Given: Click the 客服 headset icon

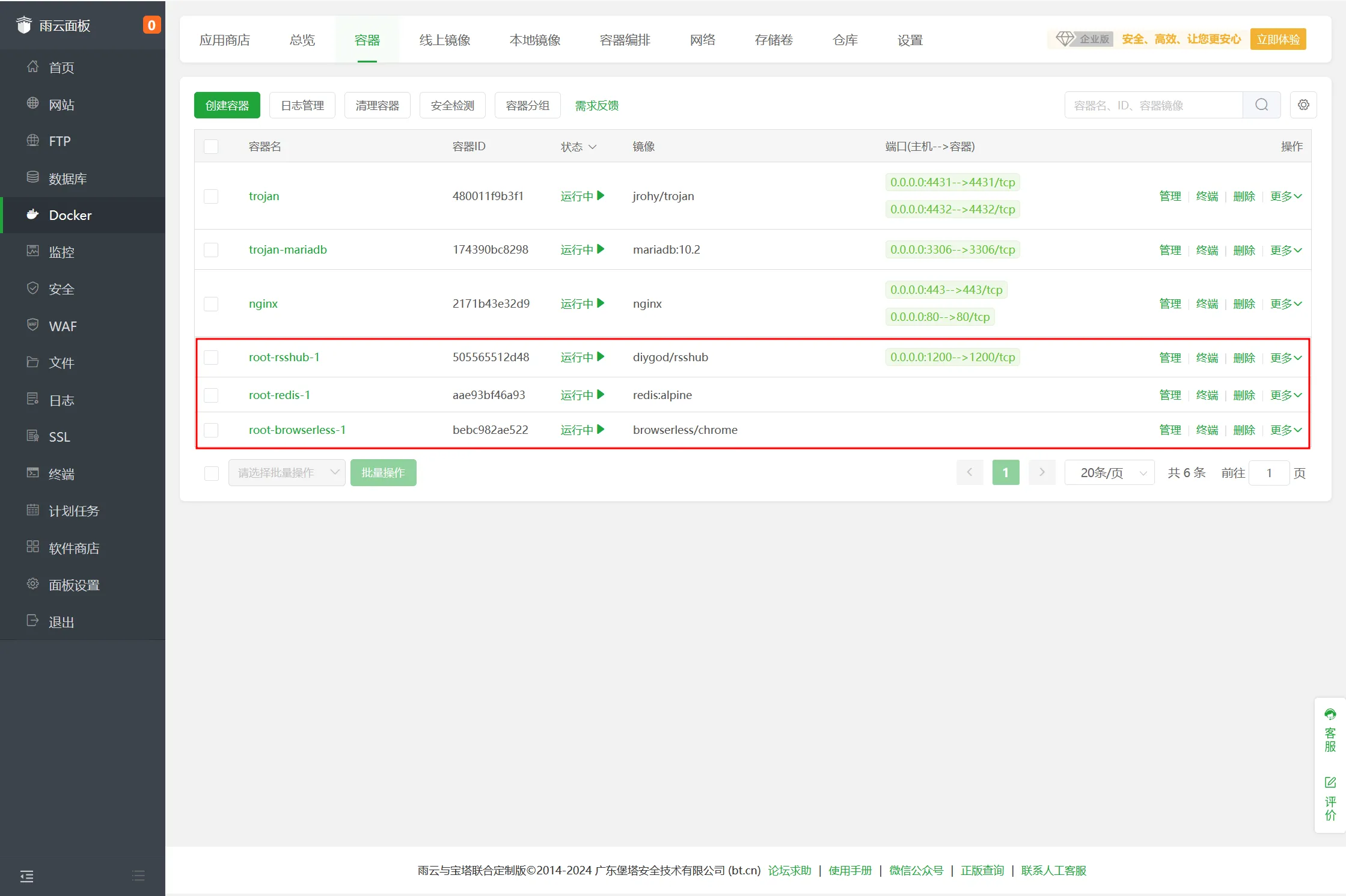Looking at the screenshot, I should tap(1330, 714).
